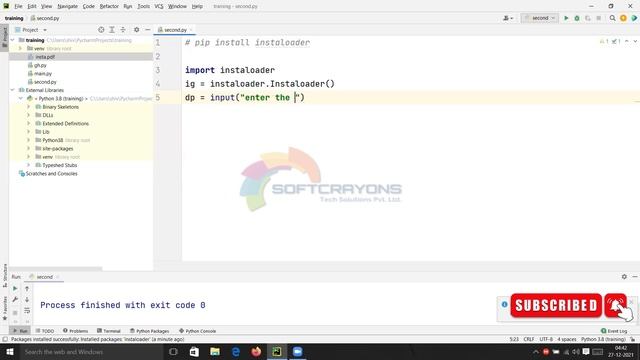The width and height of the screenshot is (640, 360).
Task: Select second.py in the project tree
Action: pyautogui.click(x=45, y=82)
